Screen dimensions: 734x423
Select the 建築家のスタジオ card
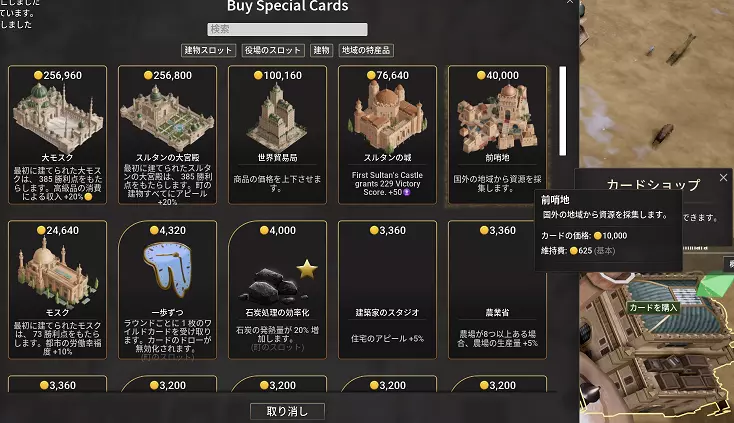point(388,290)
